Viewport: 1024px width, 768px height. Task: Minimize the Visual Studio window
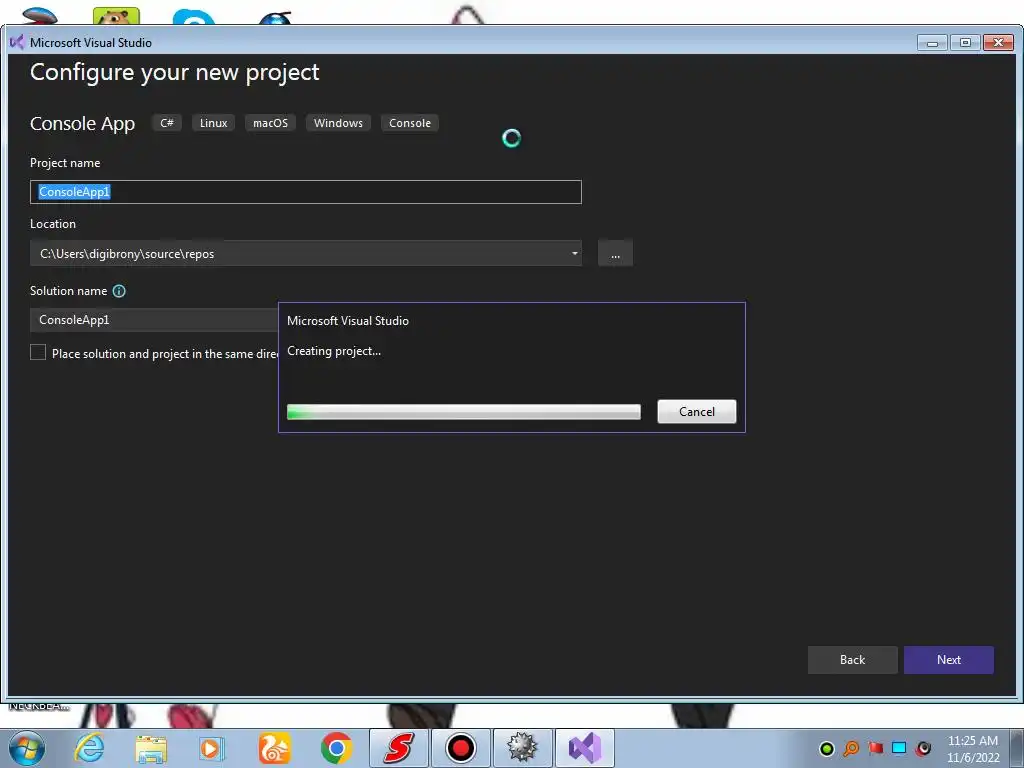[x=933, y=43]
